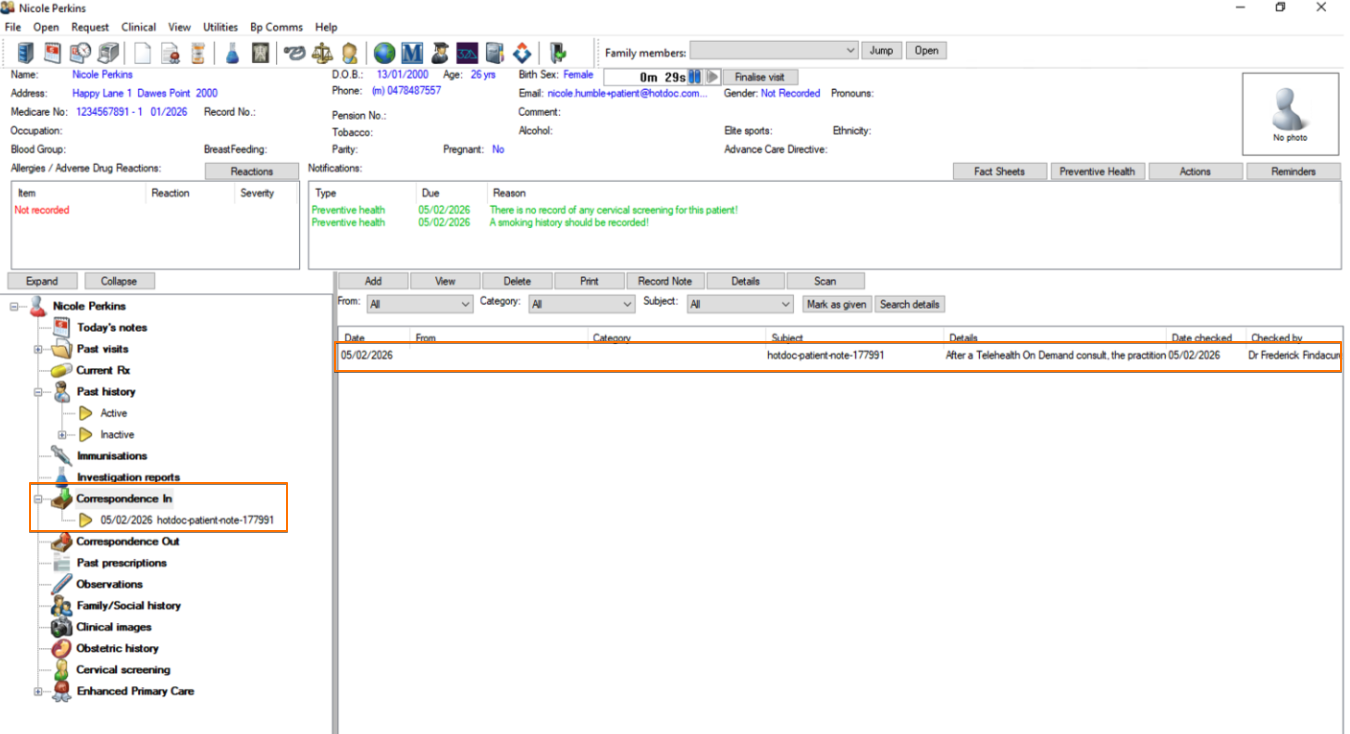
Task: Open the Request menu
Action: point(90,27)
